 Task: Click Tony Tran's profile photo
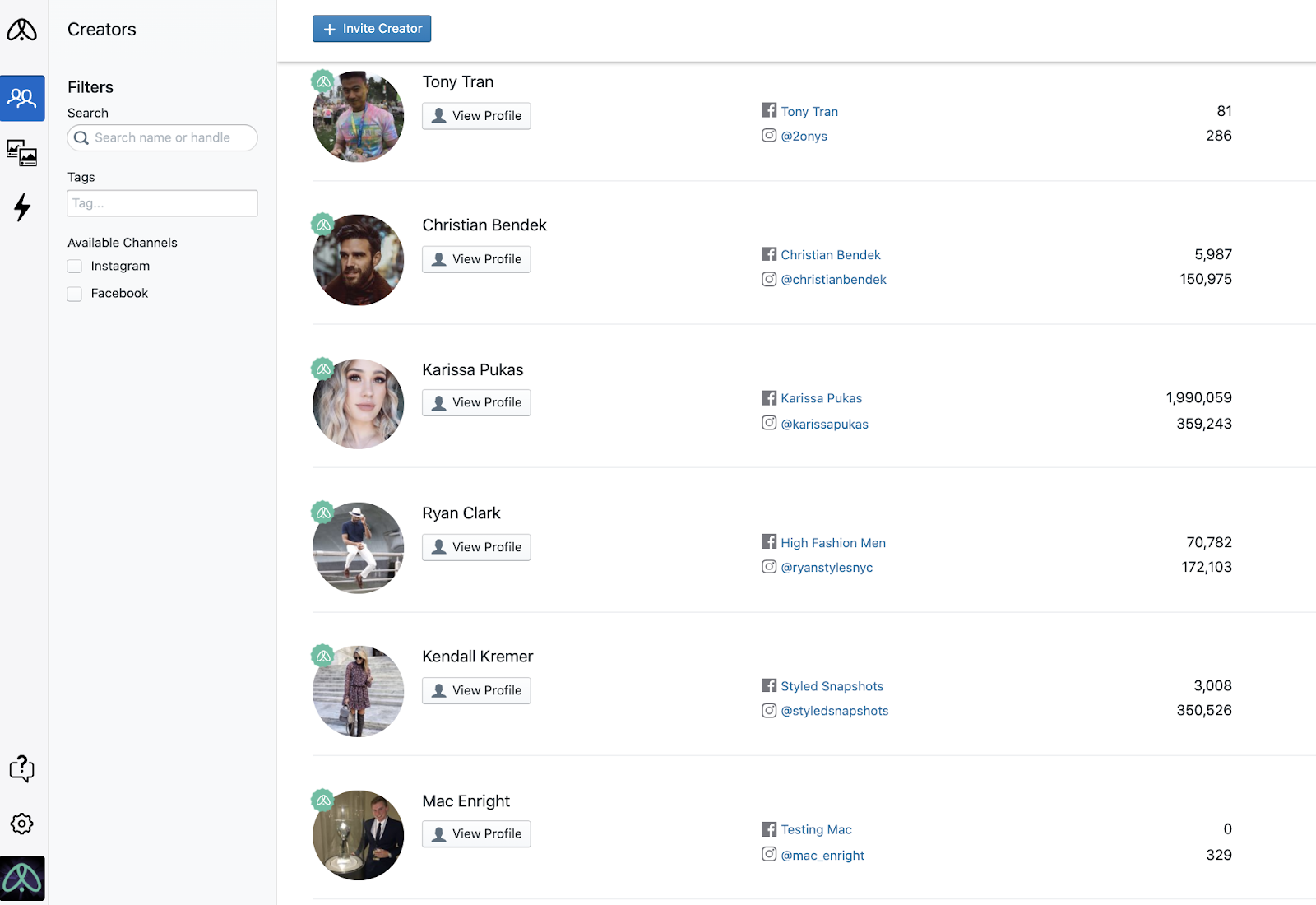(x=359, y=117)
